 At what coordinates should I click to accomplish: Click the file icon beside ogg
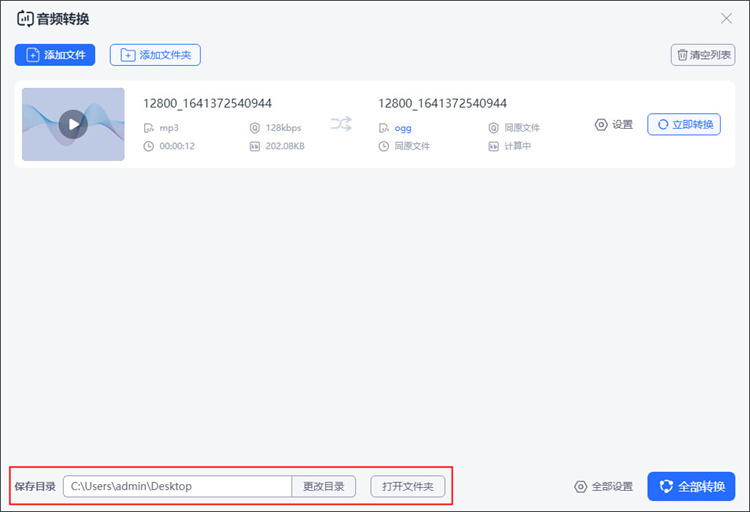(384, 128)
